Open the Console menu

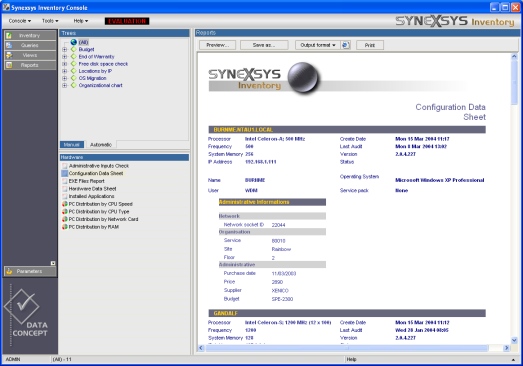click(20, 21)
